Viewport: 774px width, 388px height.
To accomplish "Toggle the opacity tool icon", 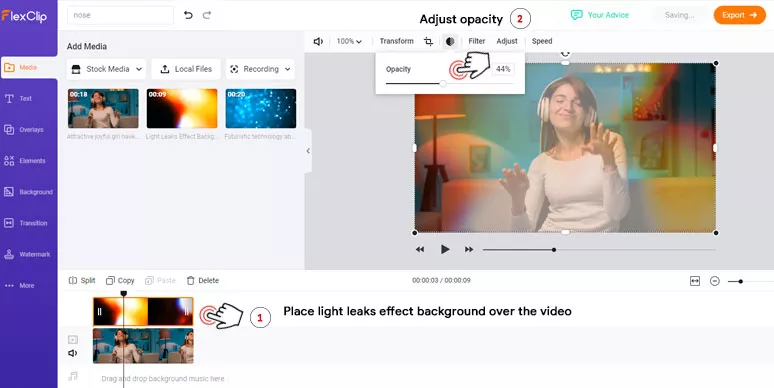I will pos(450,41).
